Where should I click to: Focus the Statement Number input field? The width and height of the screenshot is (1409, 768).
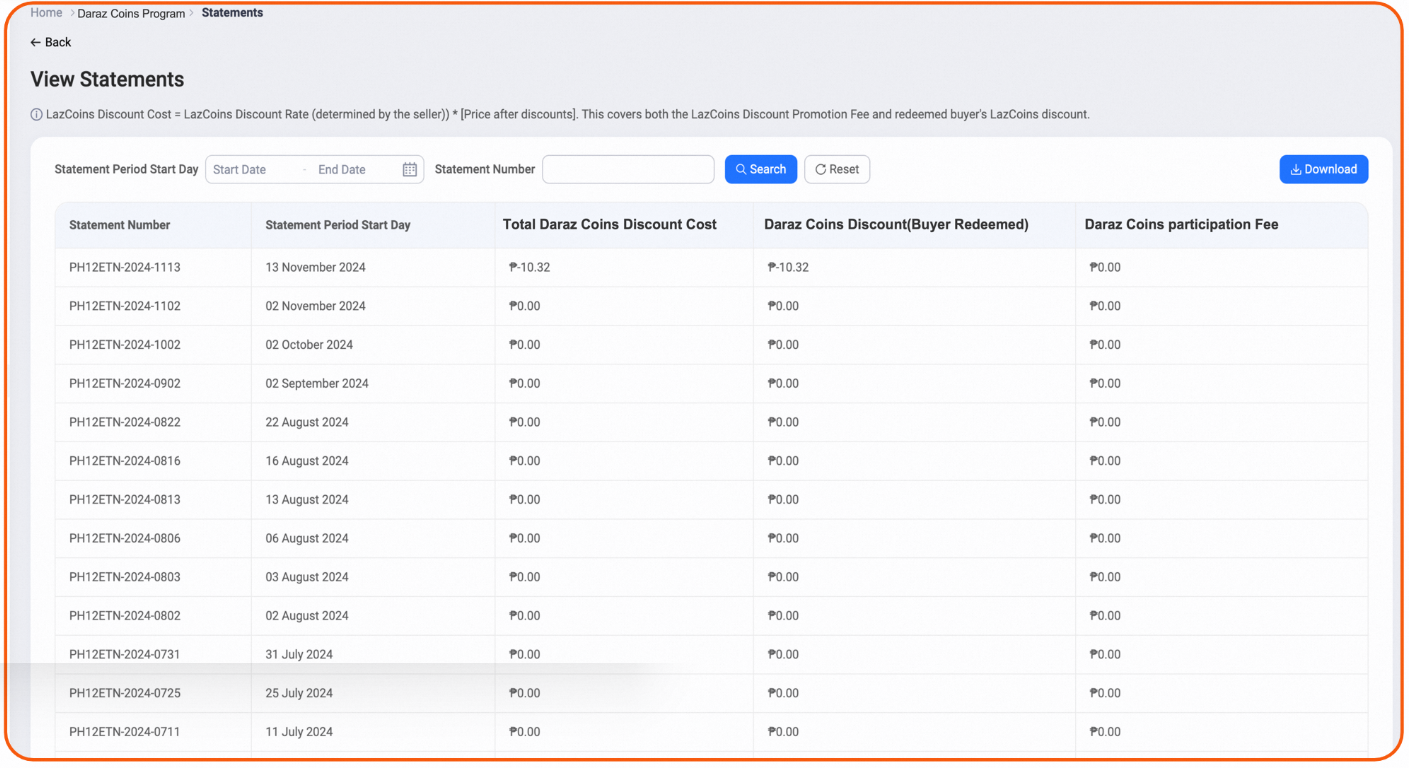tap(628, 170)
